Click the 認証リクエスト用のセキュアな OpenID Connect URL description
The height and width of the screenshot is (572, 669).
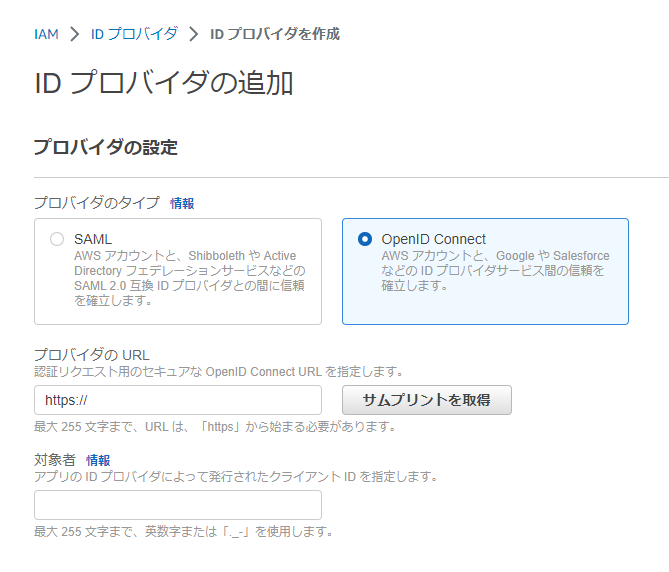click(219, 372)
